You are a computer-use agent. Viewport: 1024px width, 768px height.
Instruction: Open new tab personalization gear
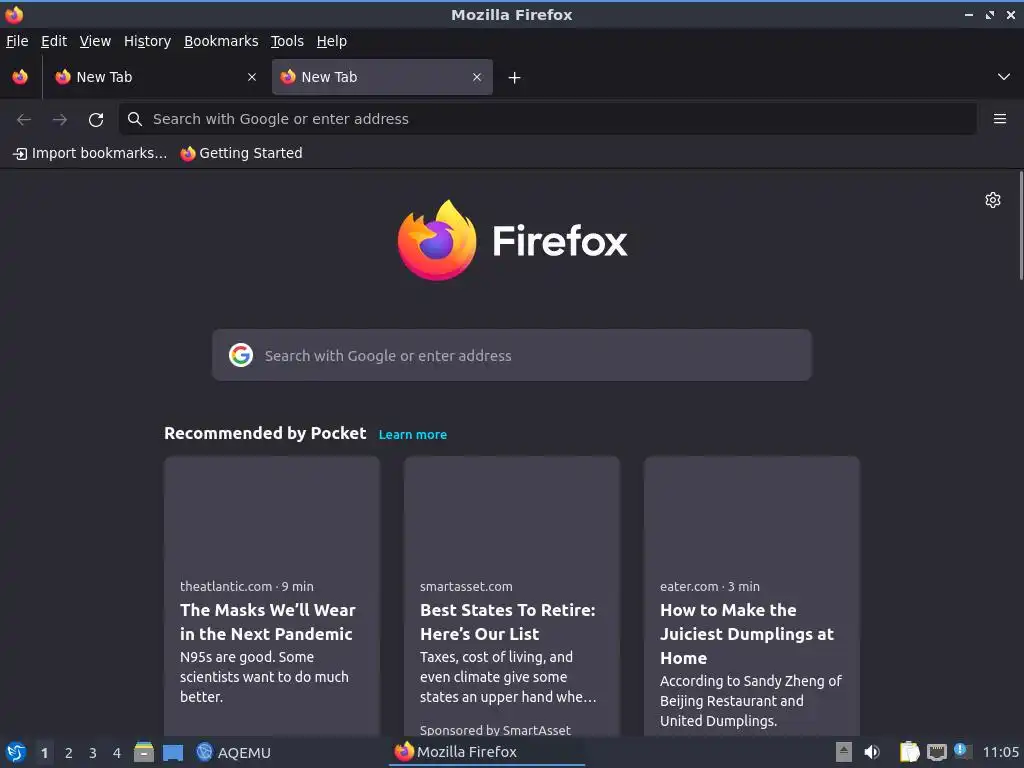[x=993, y=200]
